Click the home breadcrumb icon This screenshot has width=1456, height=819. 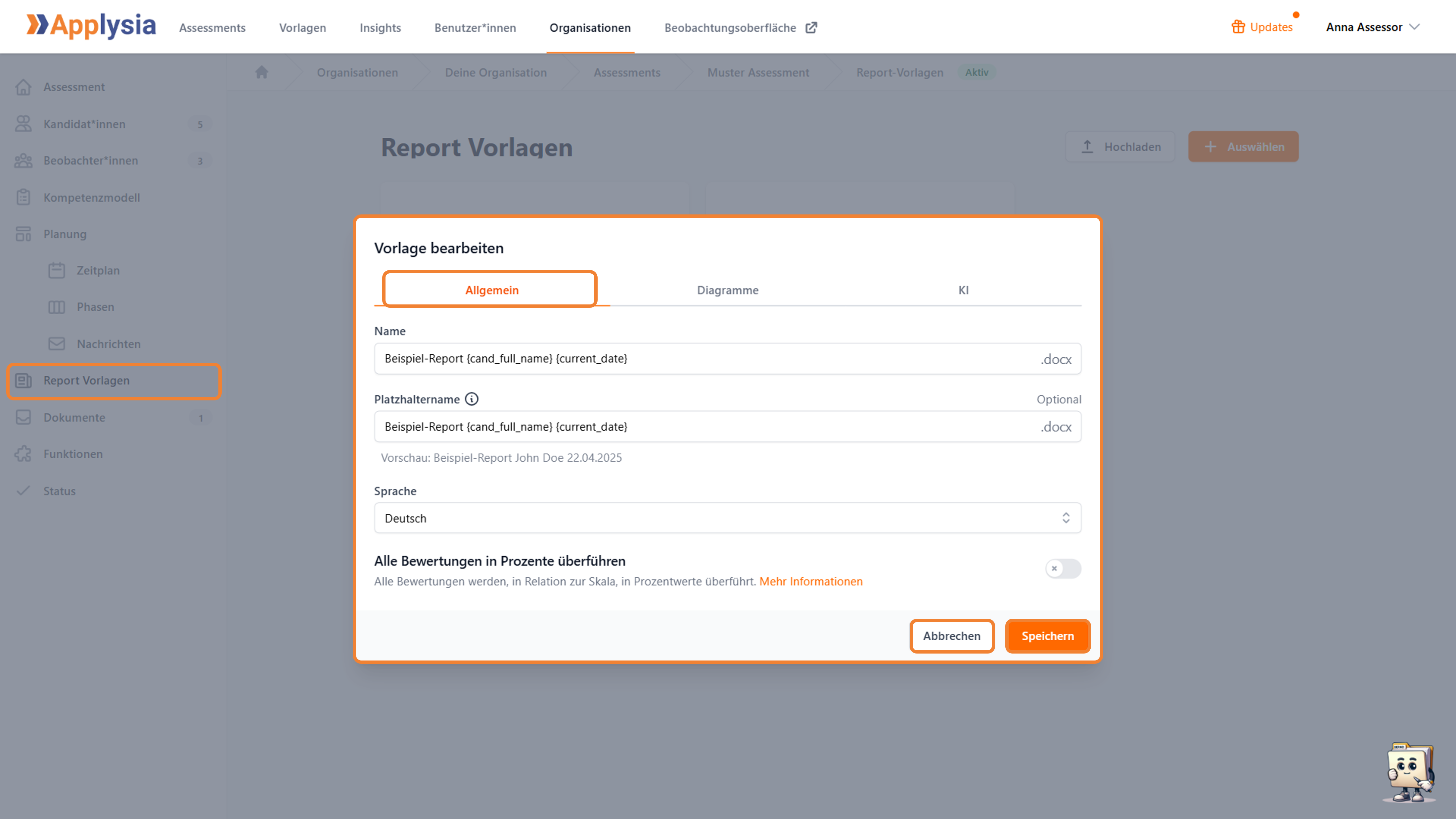(x=262, y=72)
